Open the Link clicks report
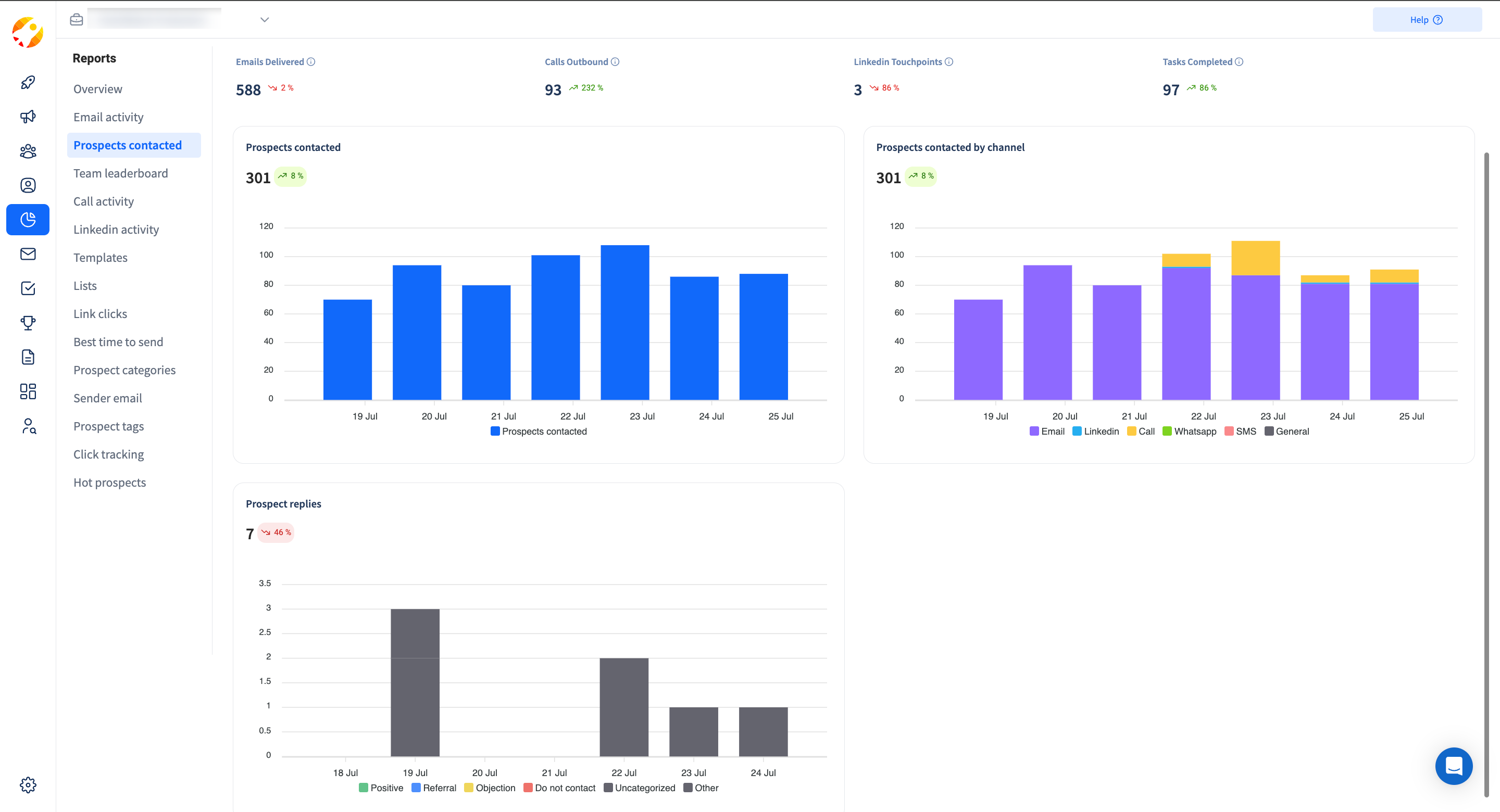Screen dimensions: 1500x812 click(x=100, y=314)
